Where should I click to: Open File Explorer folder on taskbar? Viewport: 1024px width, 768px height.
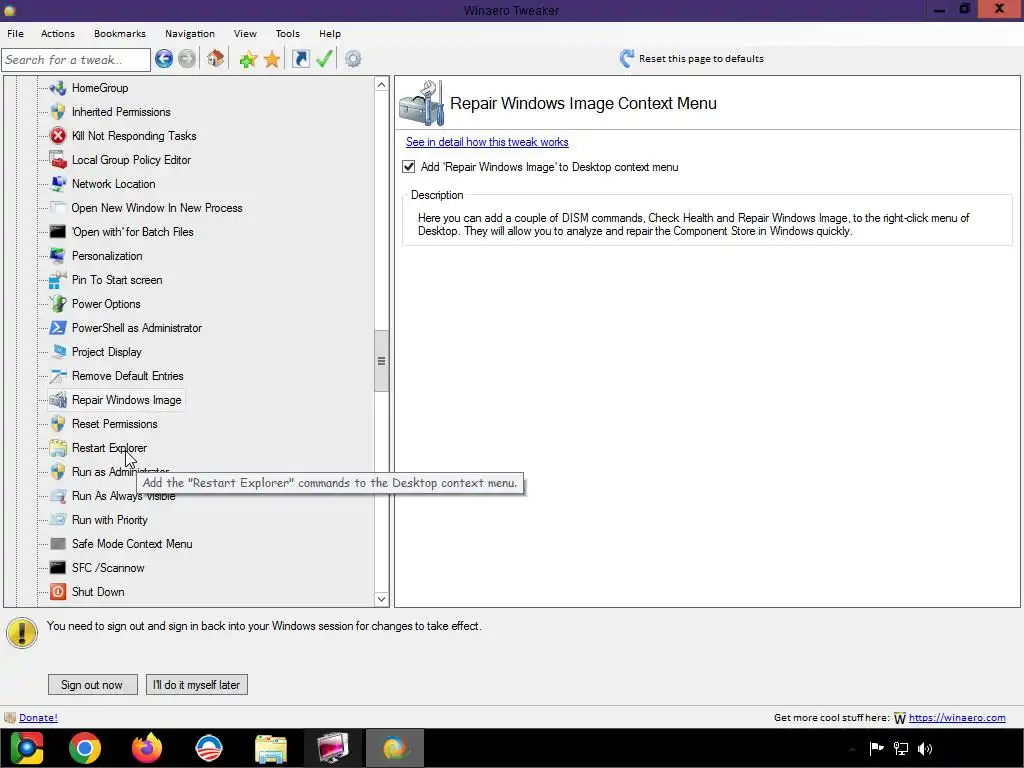270,748
